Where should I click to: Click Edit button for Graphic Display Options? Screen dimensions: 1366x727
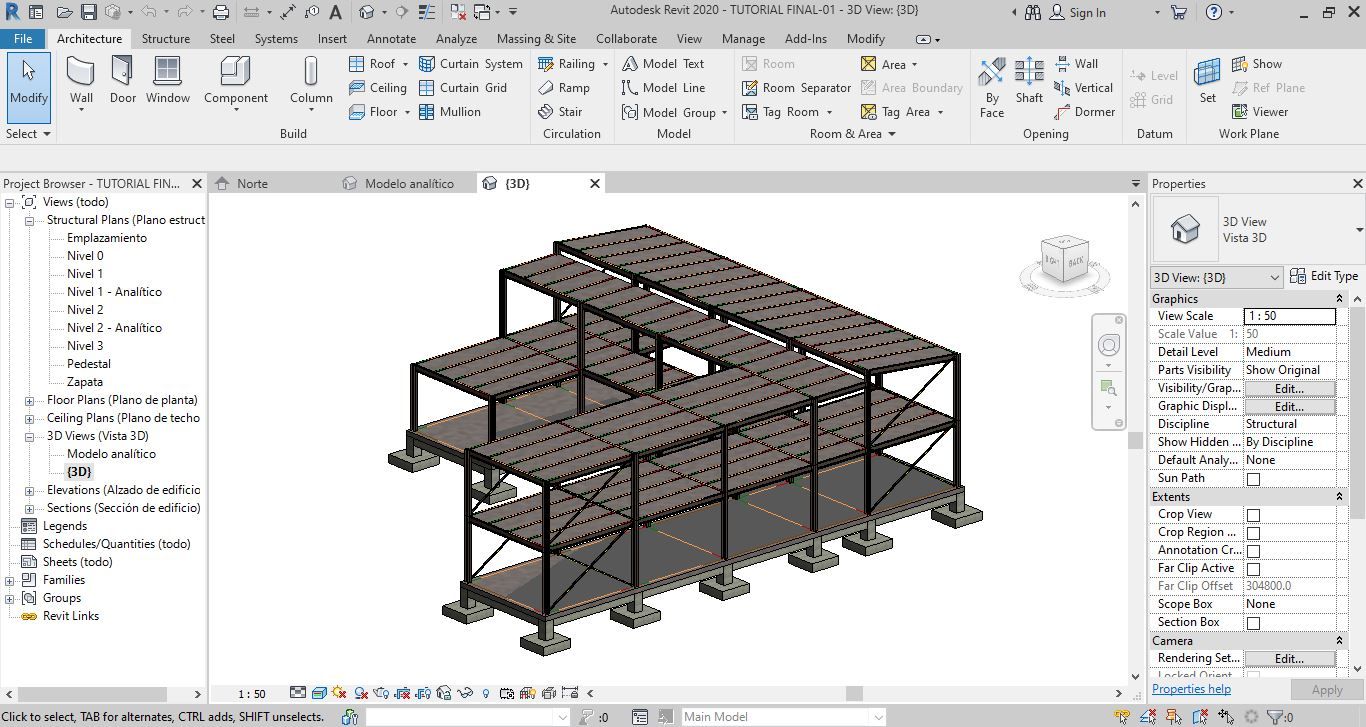click(1289, 406)
